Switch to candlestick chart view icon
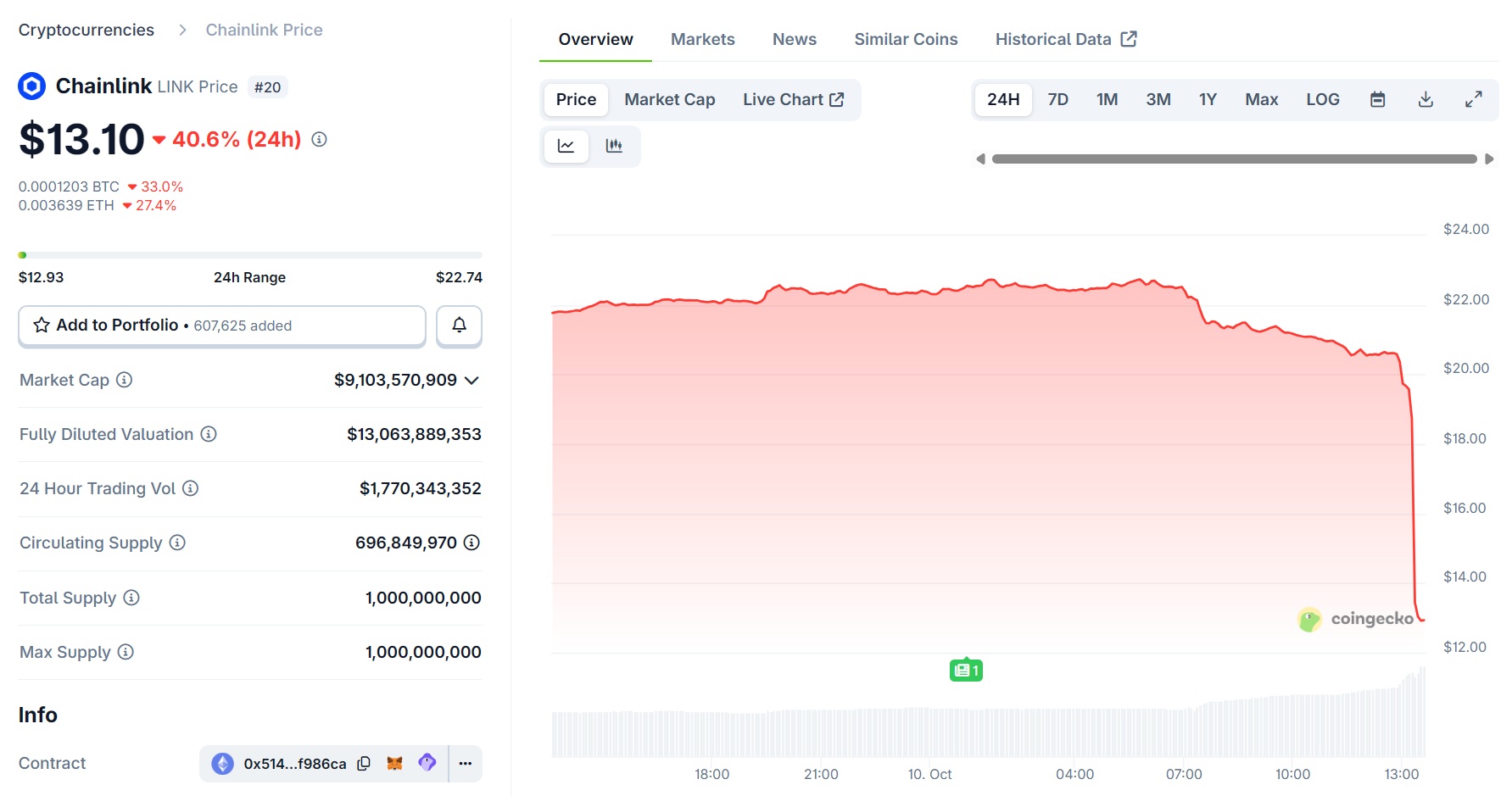The height and width of the screenshot is (796, 1512). pos(614,146)
